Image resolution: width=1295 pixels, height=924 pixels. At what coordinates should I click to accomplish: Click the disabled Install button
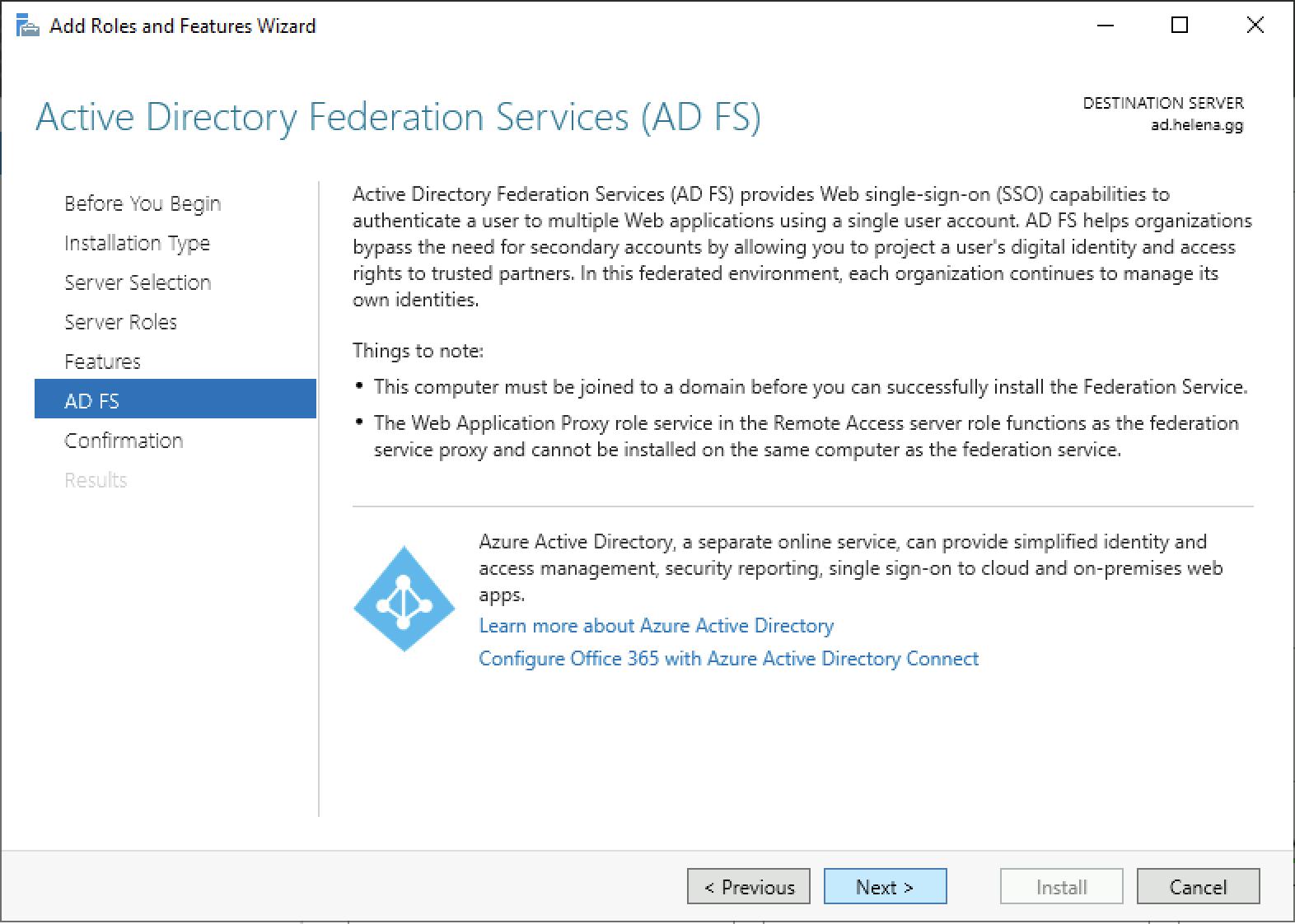1061,887
